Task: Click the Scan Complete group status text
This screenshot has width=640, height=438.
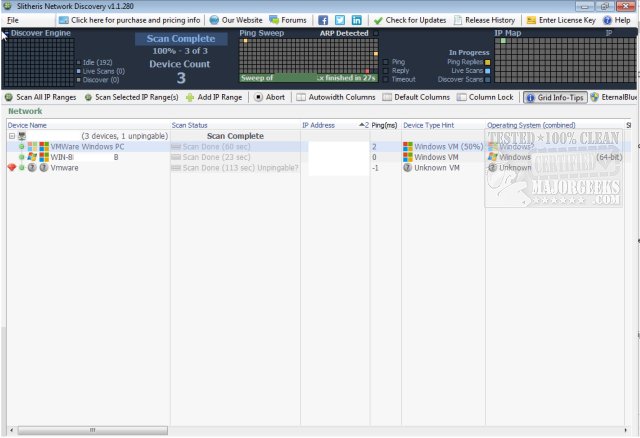Action: click(x=235, y=136)
